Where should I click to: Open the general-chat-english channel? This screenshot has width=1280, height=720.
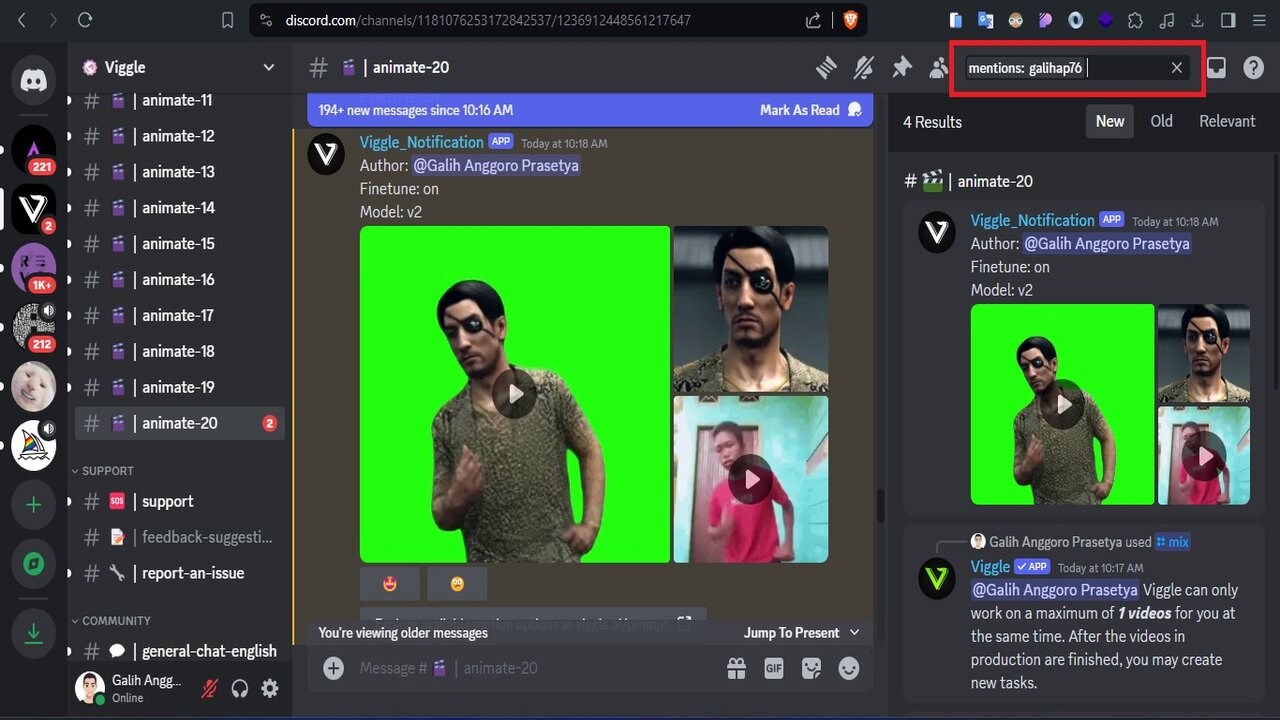pyautogui.click(x=179, y=652)
